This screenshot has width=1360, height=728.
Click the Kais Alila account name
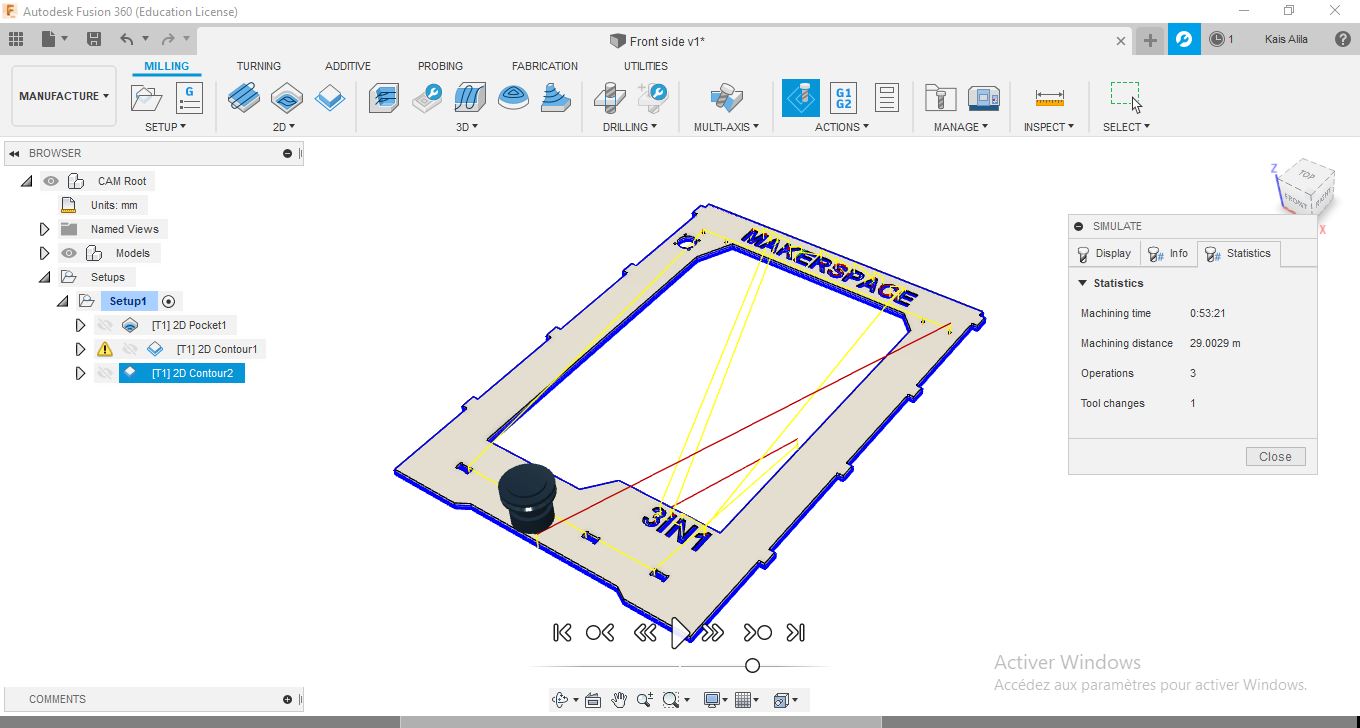pos(1286,39)
